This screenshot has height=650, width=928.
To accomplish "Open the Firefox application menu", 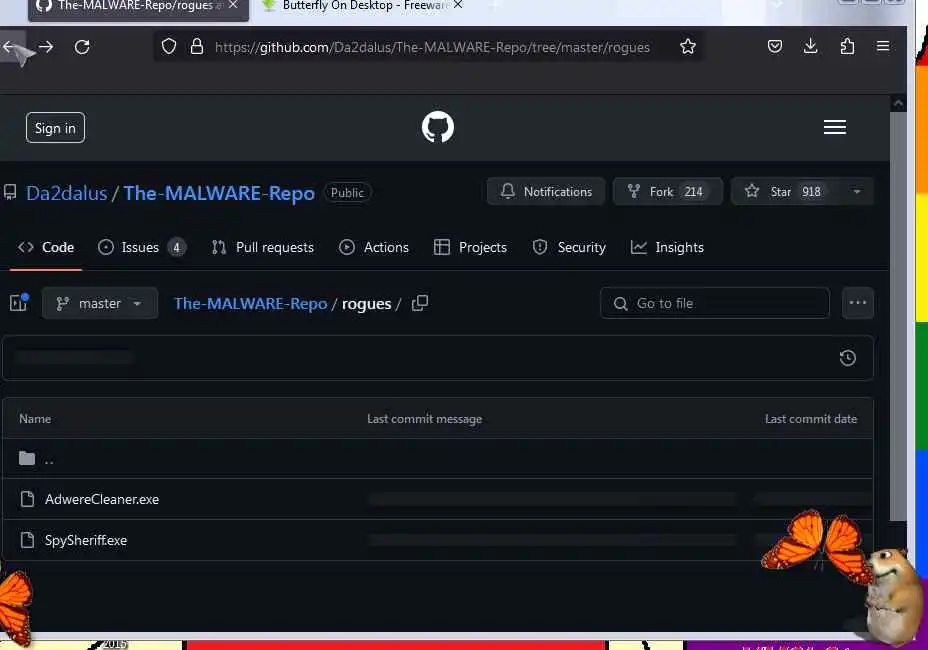I will pyautogui.click(x=883, y=46).
